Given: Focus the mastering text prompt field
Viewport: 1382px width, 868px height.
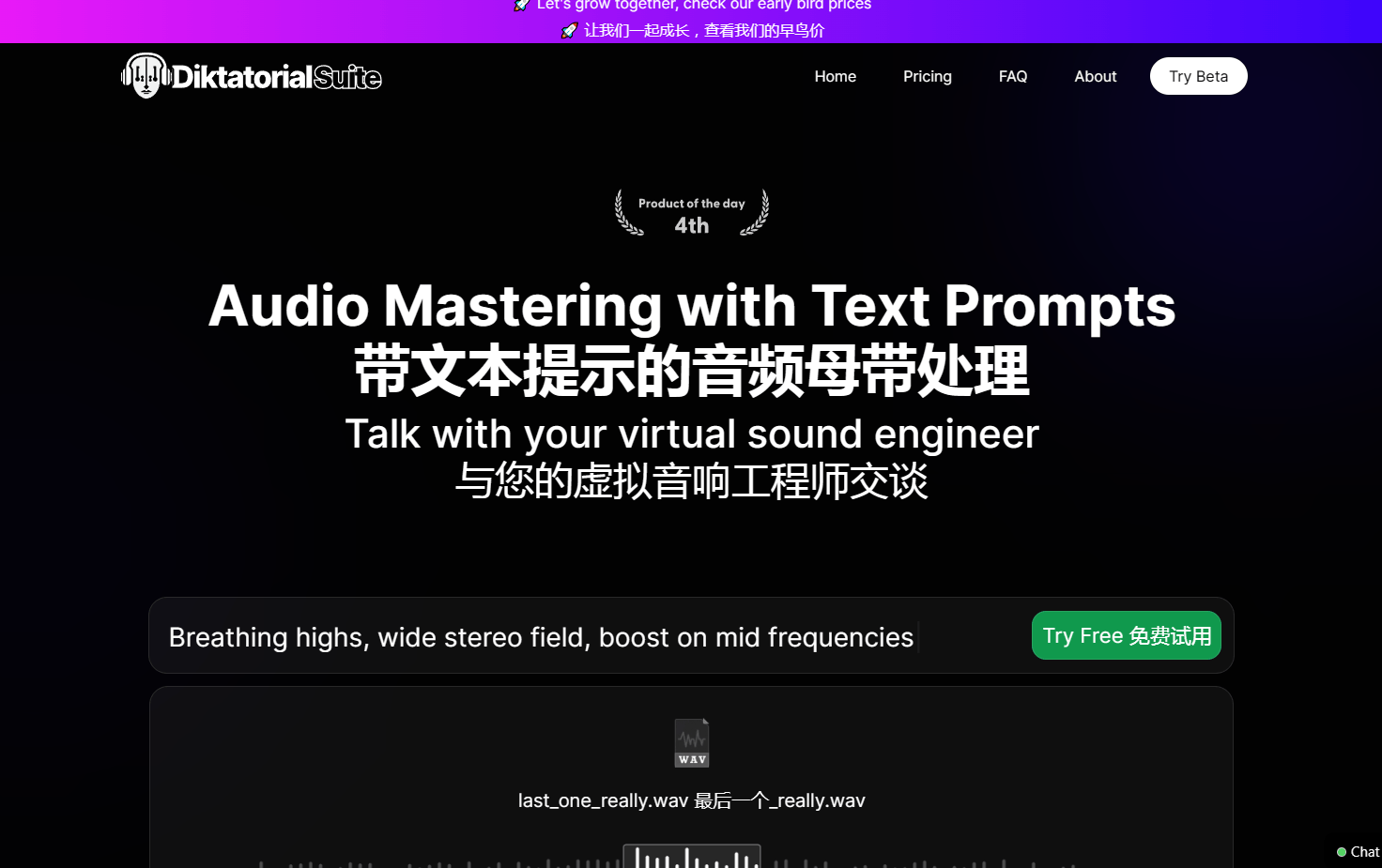Looking at the screenshot, I should [541, 637].
